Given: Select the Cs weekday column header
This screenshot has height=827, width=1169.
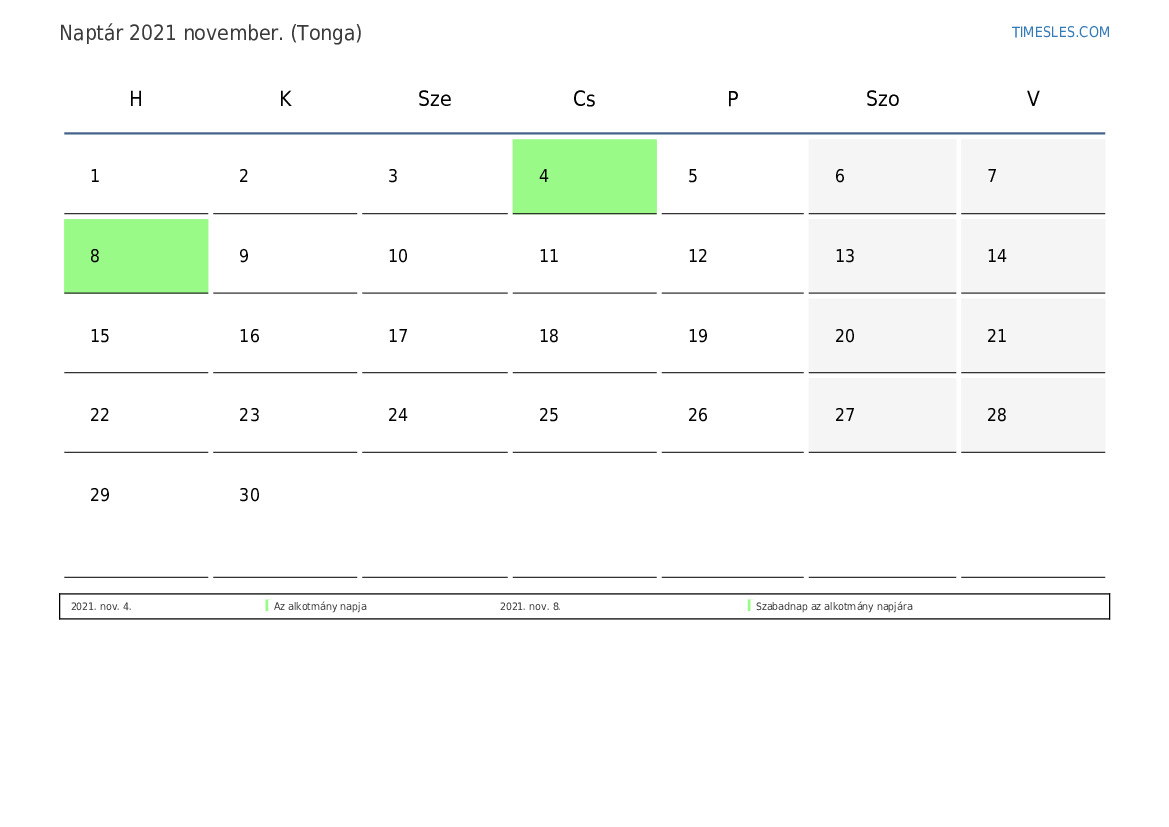Looking at the screenshot, I should [584, 99].
